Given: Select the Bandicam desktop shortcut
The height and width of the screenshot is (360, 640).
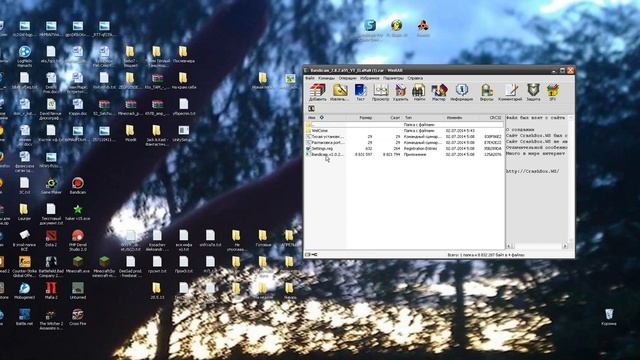Looking at the screenshot, I should click(x=78, y=186).
